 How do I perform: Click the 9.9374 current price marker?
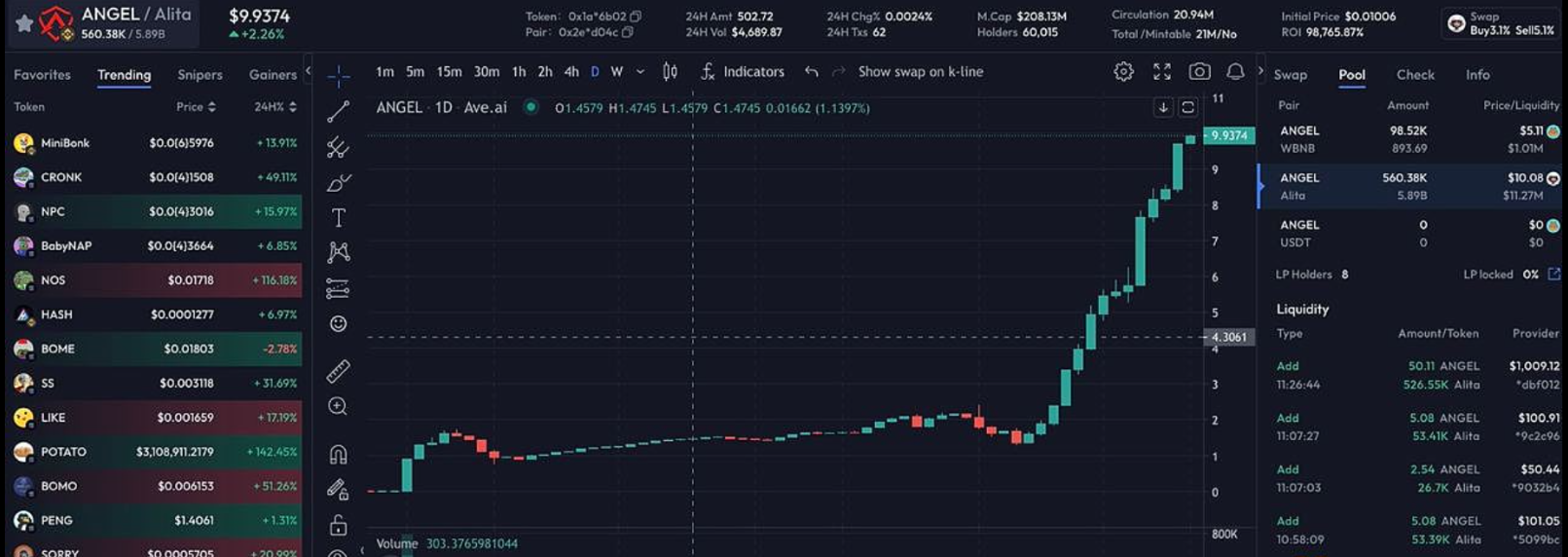1228,136
